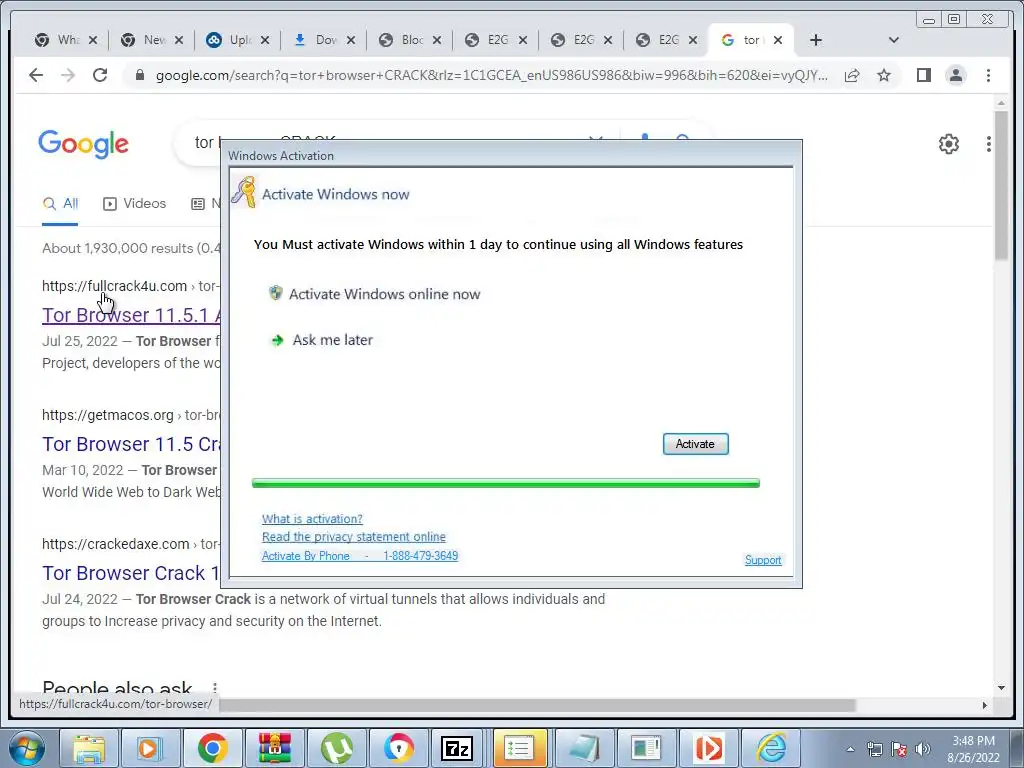Bookmark this page with the star icon
The width and height of the screenshot is (1024, 768).
(884, 75)
